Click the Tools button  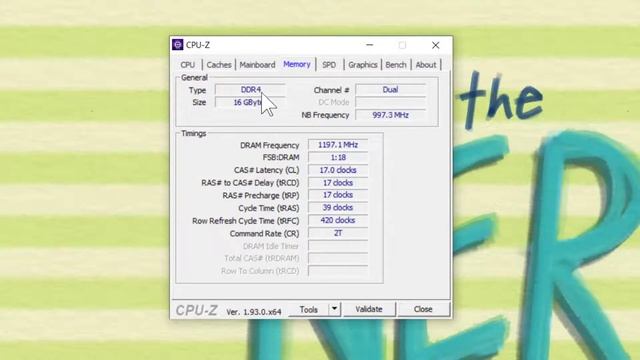click(x=309, y=309)
